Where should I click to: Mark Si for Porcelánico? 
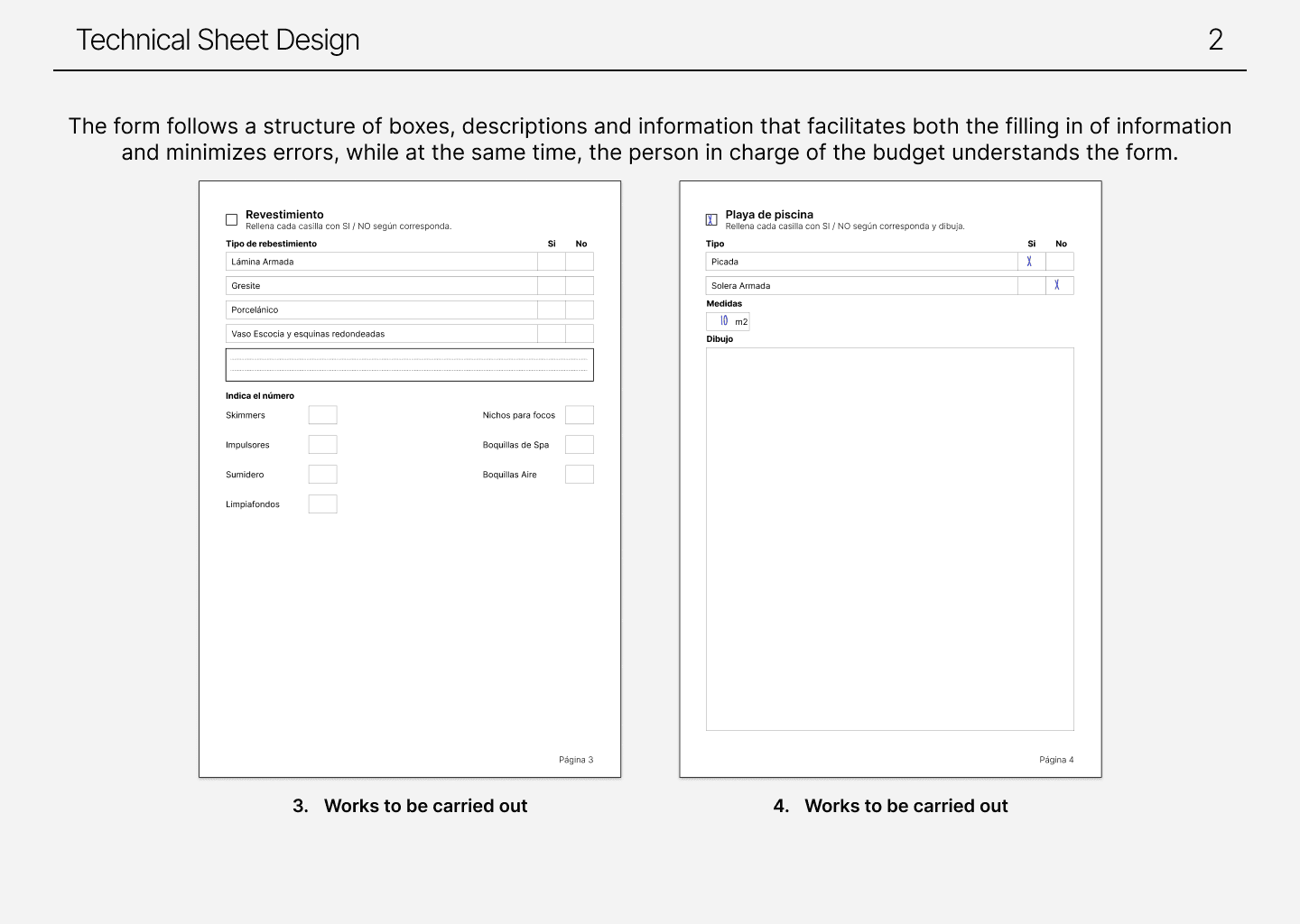551,310
